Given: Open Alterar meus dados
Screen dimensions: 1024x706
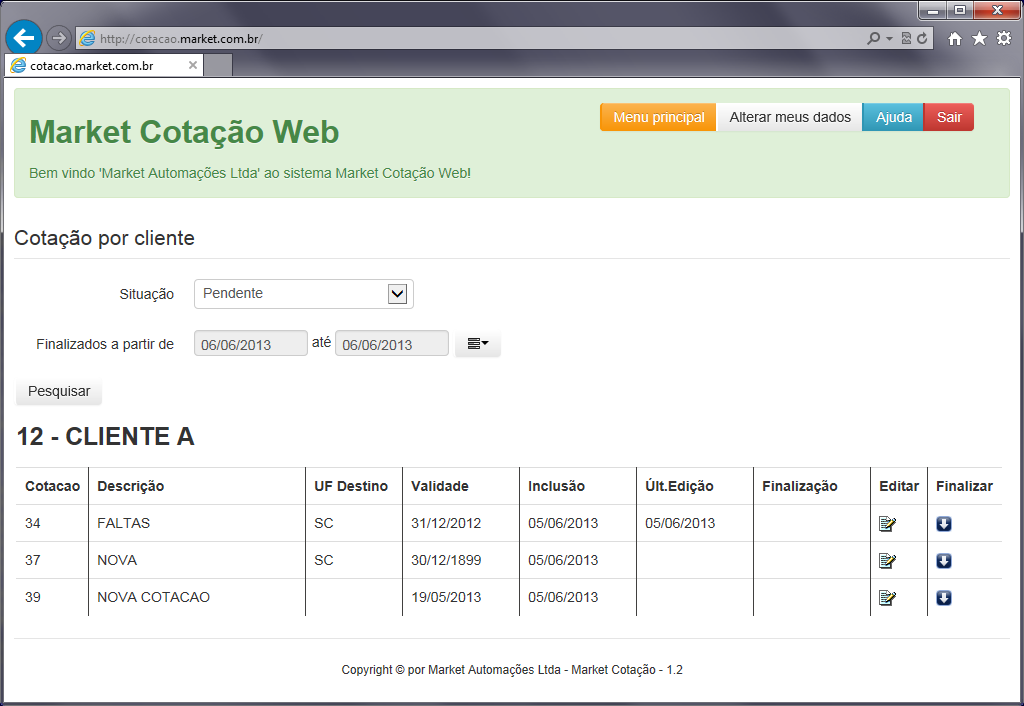Looking at the screenshot, I should (x=790, y=117).
